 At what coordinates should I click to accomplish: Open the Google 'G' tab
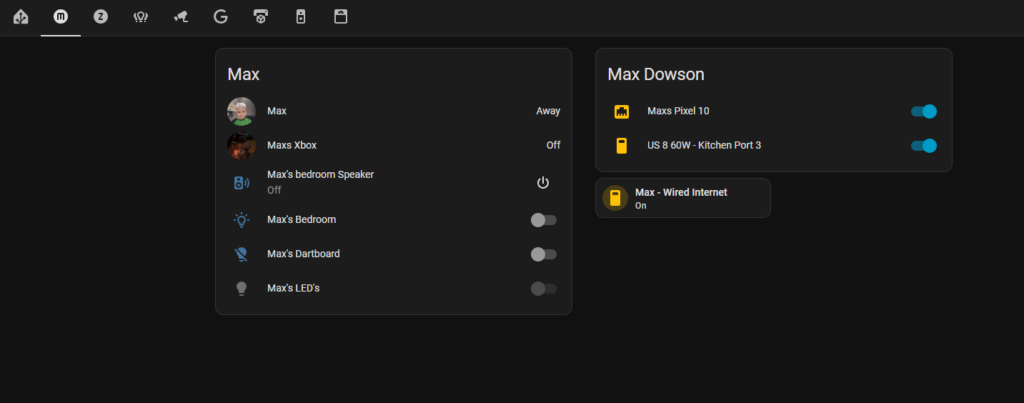coord(220,16)
